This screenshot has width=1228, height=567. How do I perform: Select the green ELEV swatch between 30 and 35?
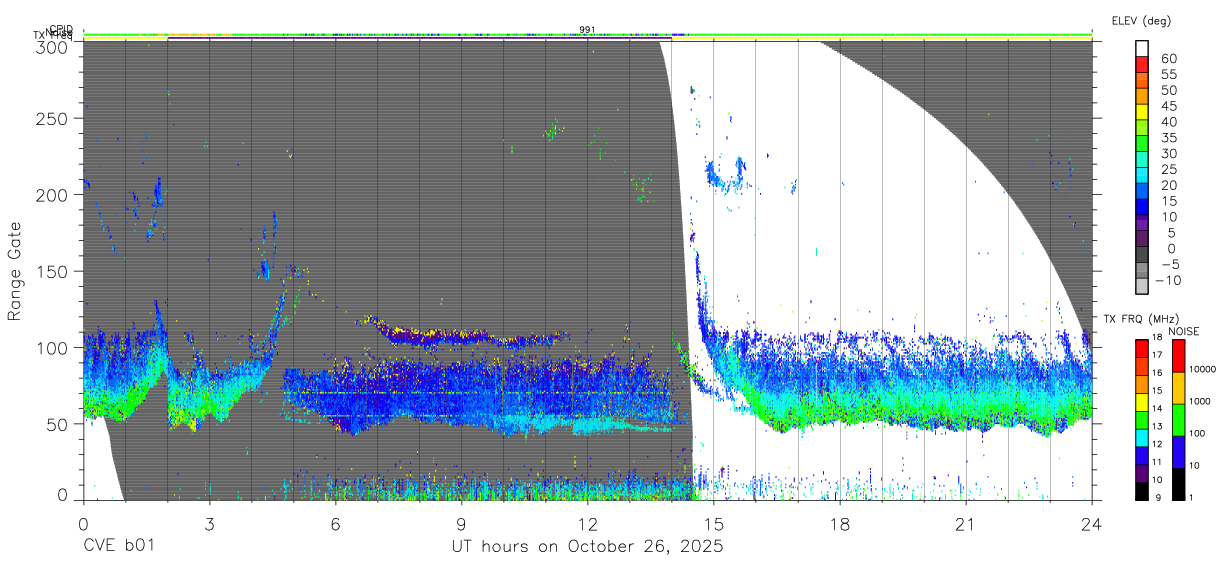tap(1142, 145)
